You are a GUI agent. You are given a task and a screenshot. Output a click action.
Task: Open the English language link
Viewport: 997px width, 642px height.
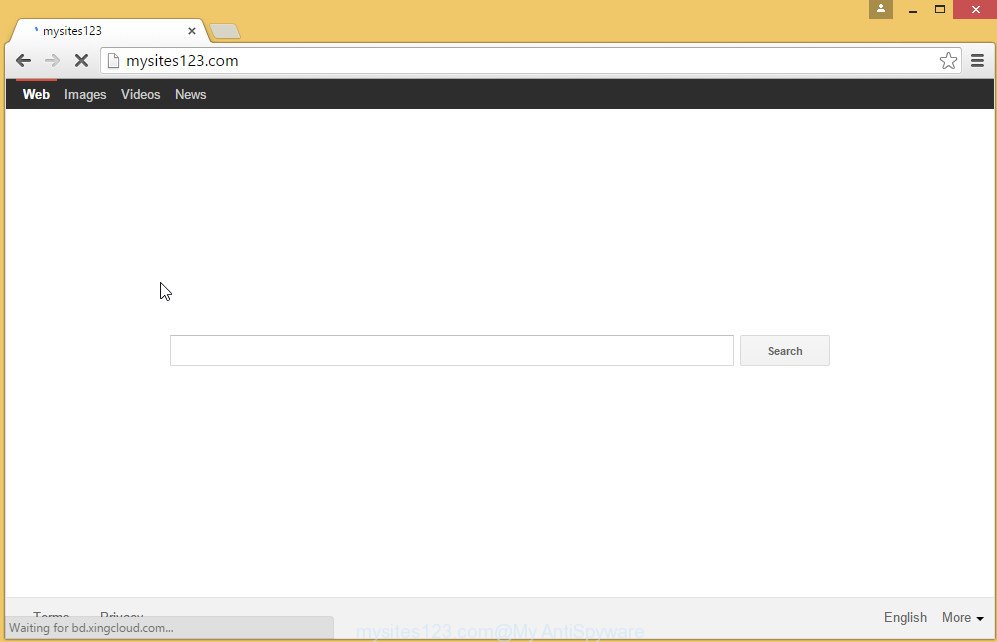point(905,618)
